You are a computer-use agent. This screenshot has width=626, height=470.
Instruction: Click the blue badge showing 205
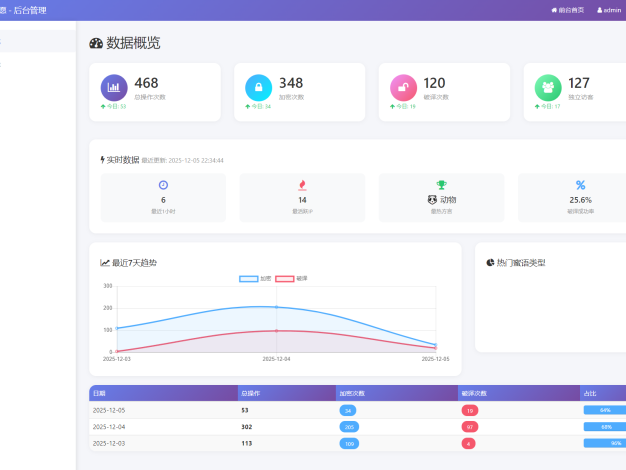click(x=349, y=427)
